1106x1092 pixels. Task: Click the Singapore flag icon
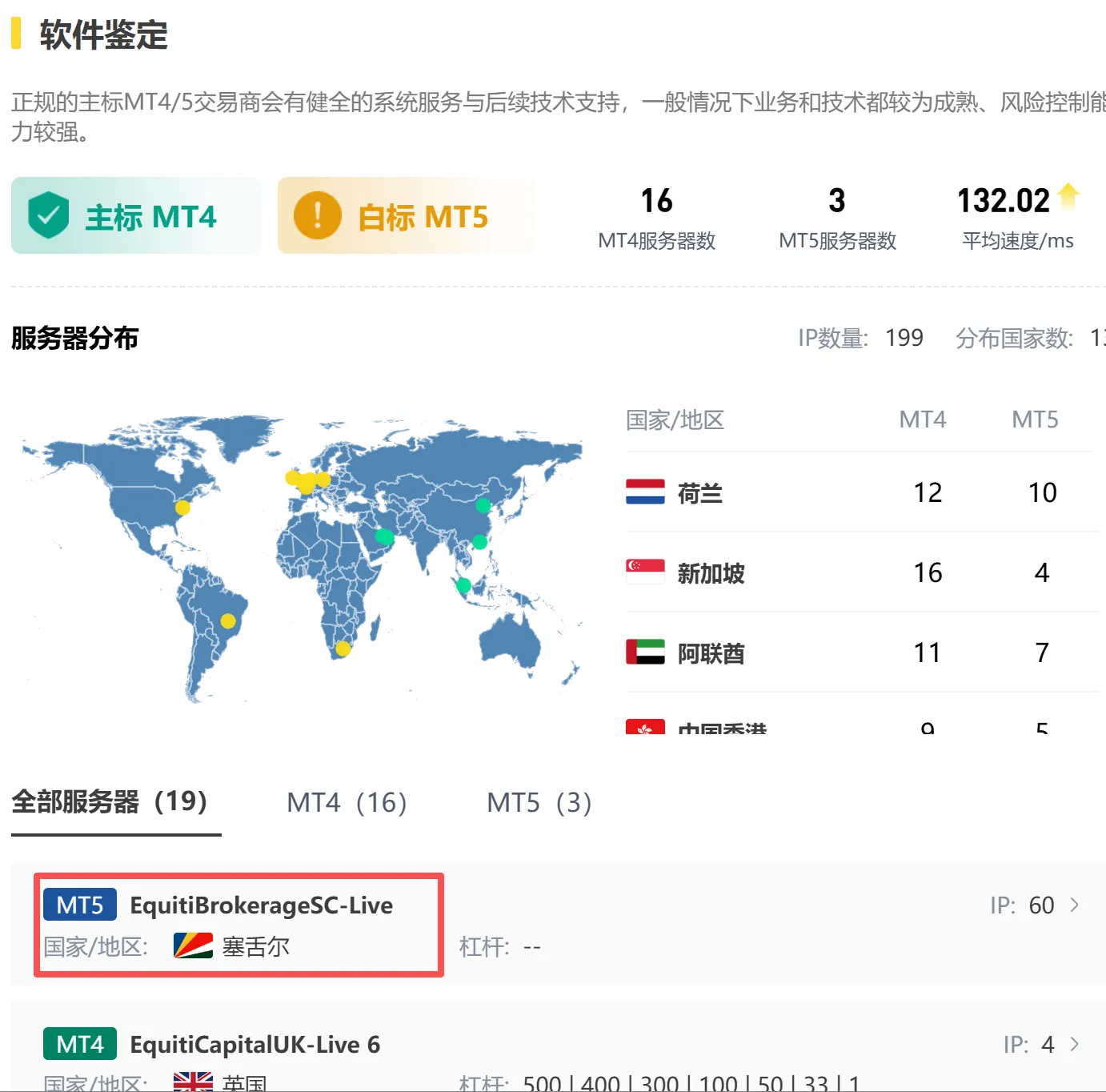tap(645, 572)
